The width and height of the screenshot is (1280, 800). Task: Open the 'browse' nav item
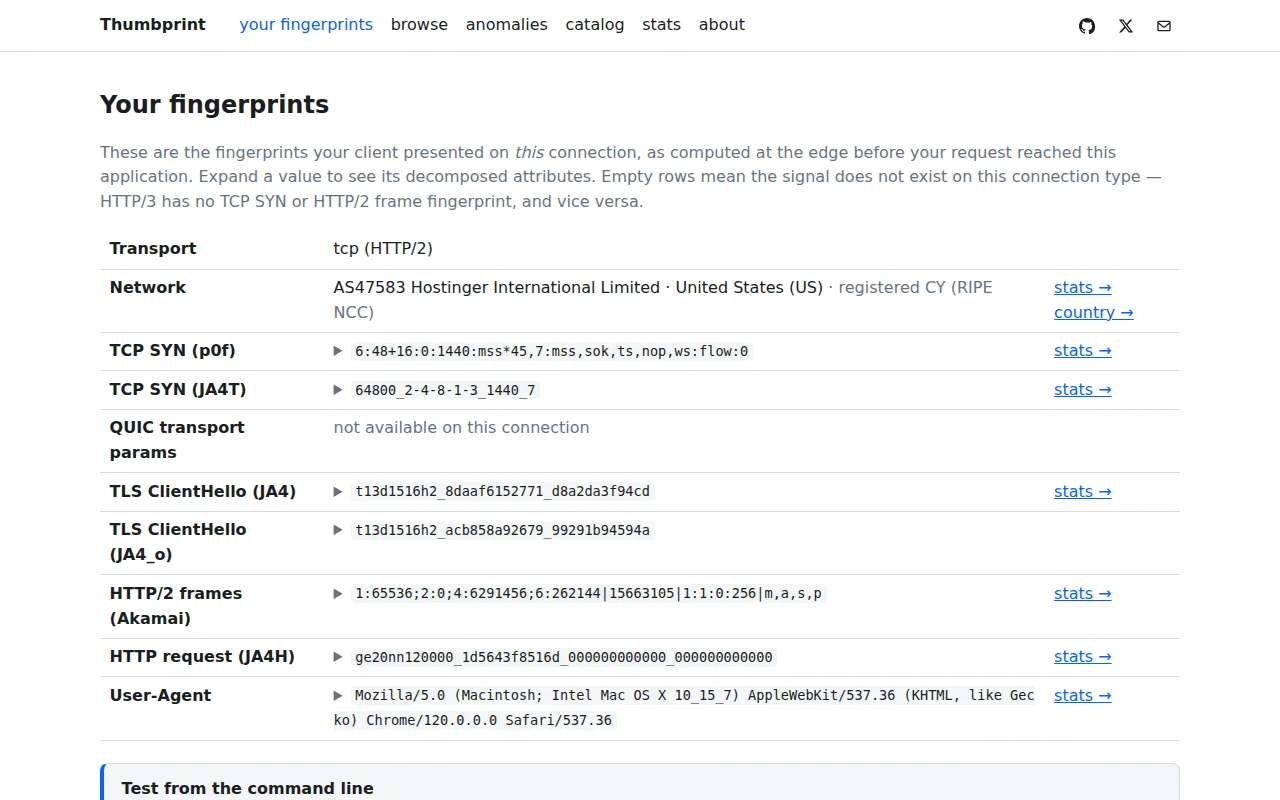click(419, 25)
